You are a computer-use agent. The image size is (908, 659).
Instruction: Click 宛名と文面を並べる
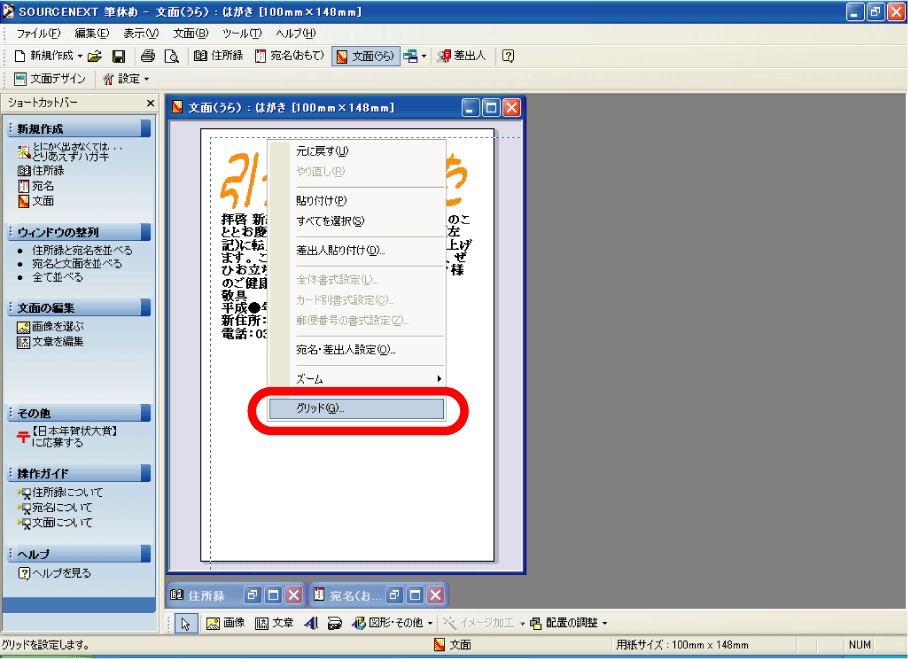77,263
